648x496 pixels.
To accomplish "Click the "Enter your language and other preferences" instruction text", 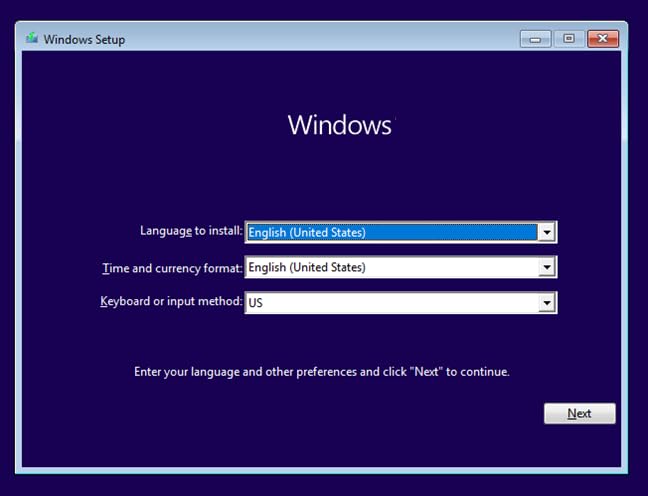I will pos(322,372).
